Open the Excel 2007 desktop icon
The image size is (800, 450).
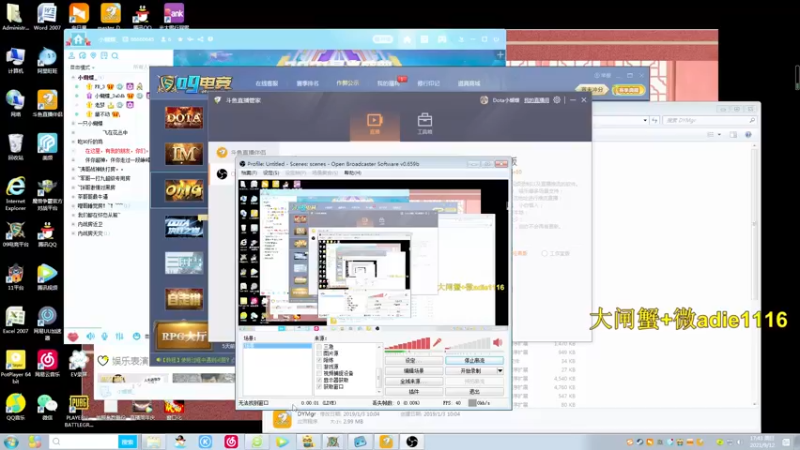coord(15,320)
